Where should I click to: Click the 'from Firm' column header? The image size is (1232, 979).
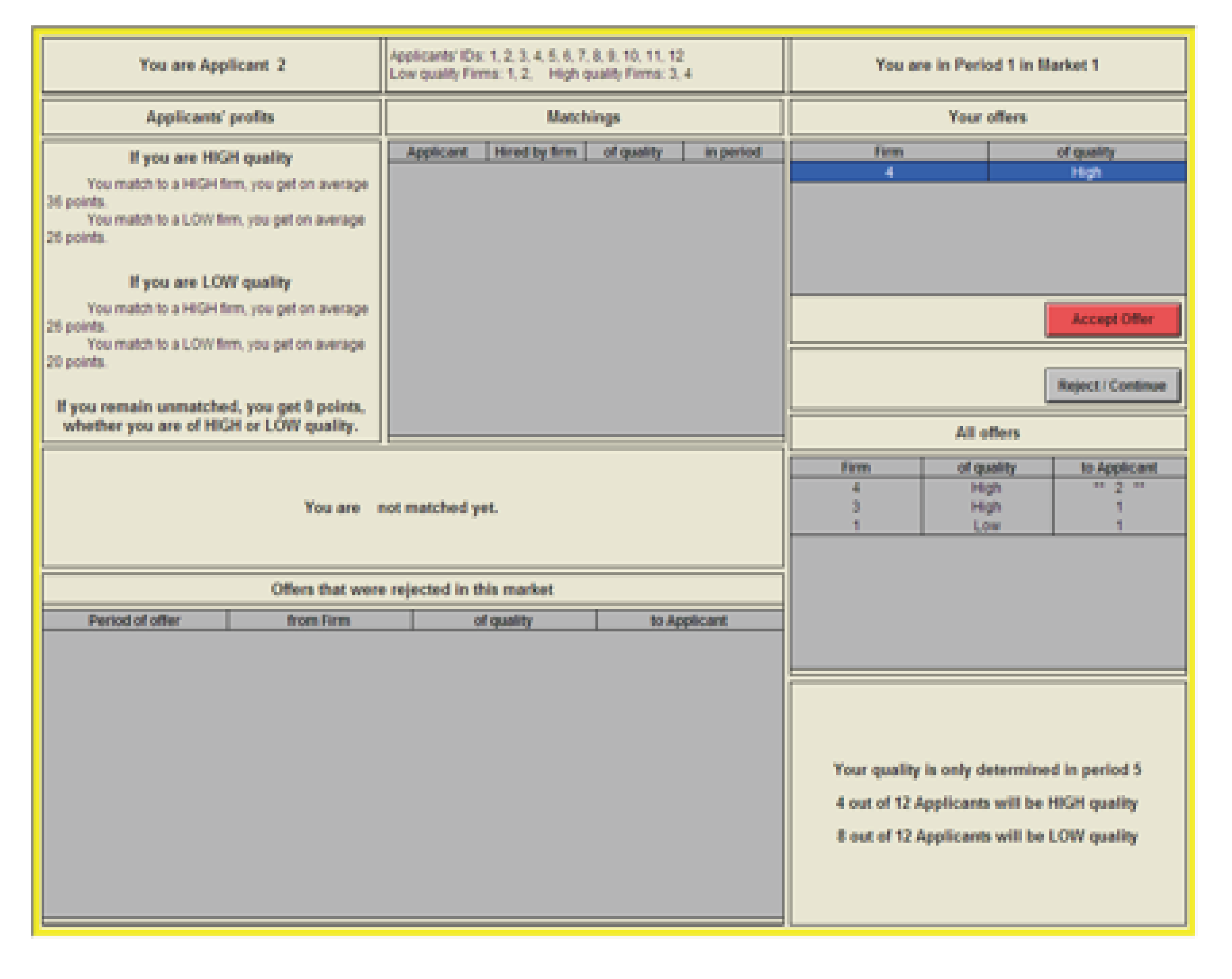tap(318, 620)
